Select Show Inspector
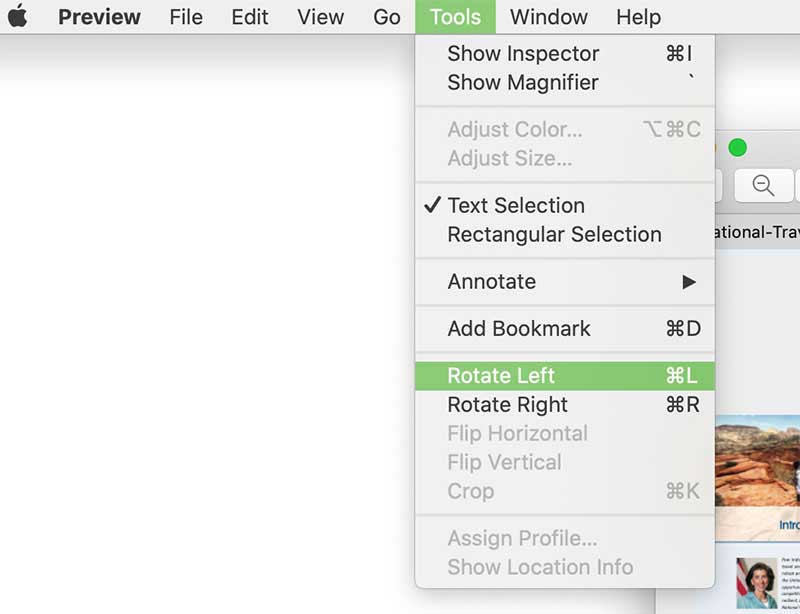Screen dimensions: 800x614 pos(523,54)
